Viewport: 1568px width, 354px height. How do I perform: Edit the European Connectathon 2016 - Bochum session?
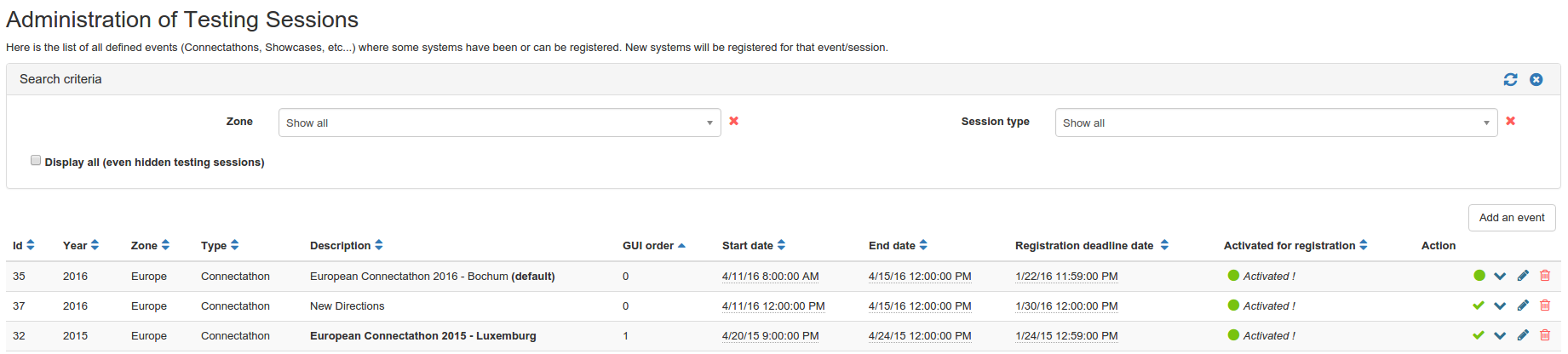click(1523, 276)
